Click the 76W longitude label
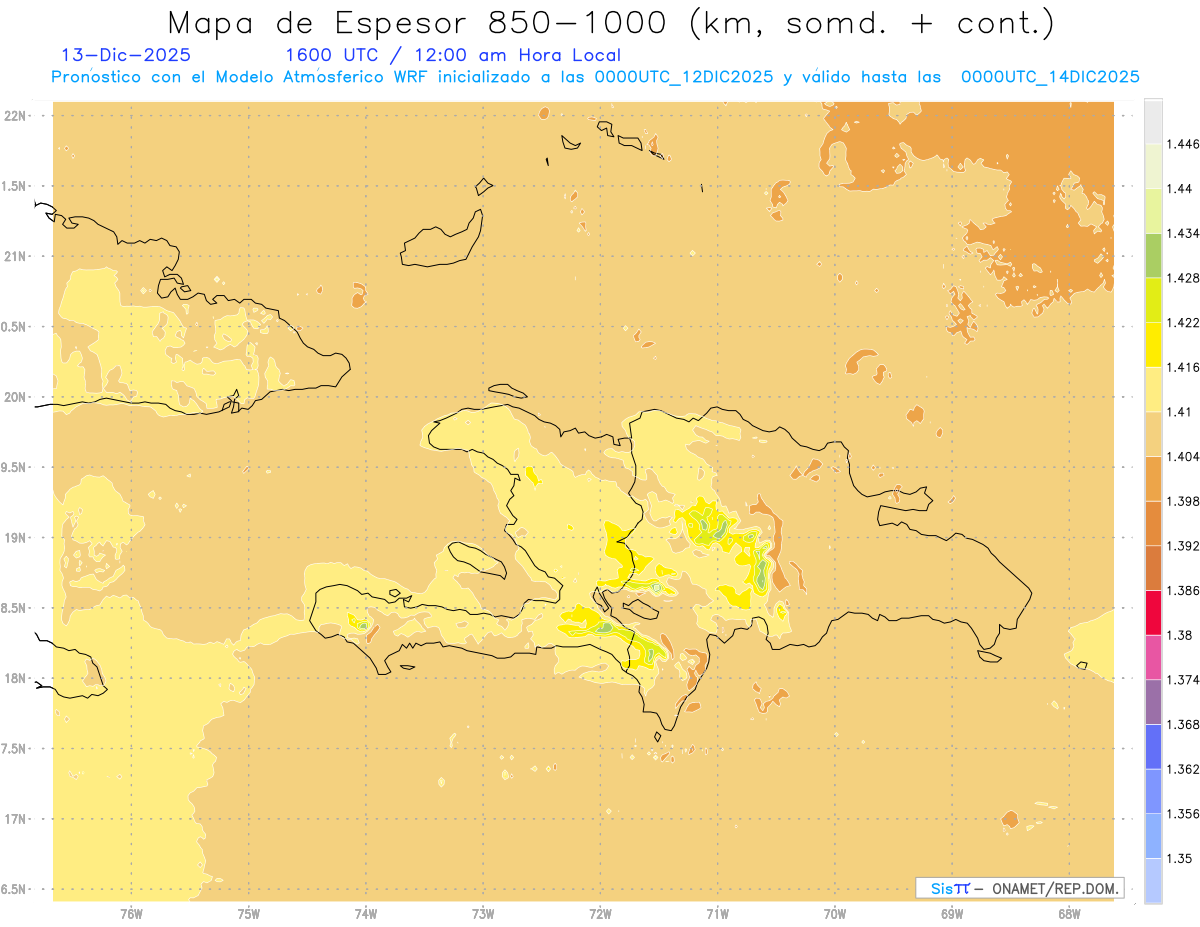The width and height of the screenshot is (1200, 927). [131, 913]
